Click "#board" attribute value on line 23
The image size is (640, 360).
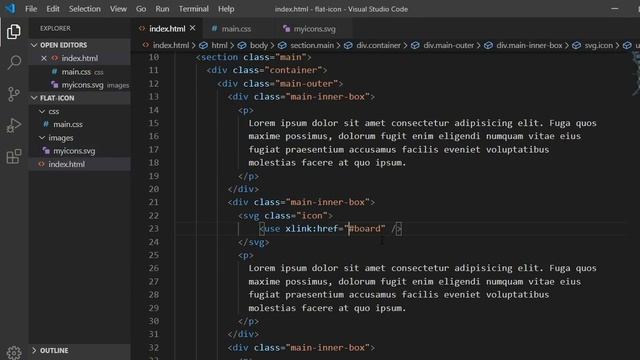point(364,229)
